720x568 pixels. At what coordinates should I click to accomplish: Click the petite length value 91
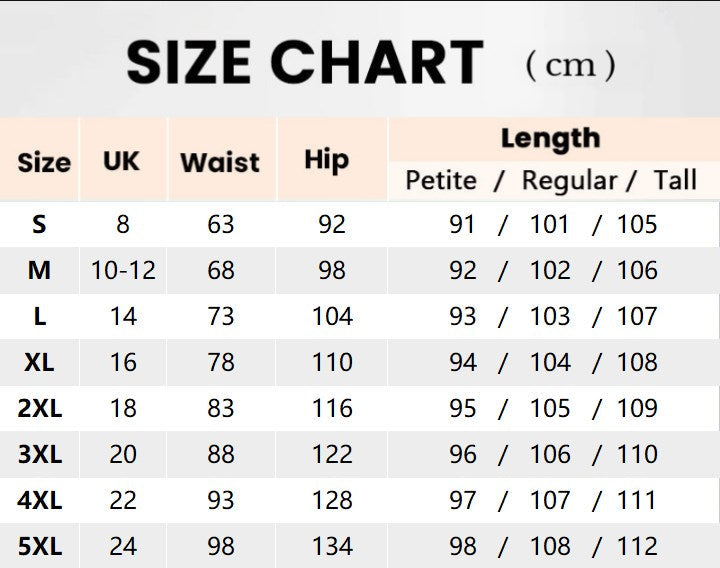point(463,224)
